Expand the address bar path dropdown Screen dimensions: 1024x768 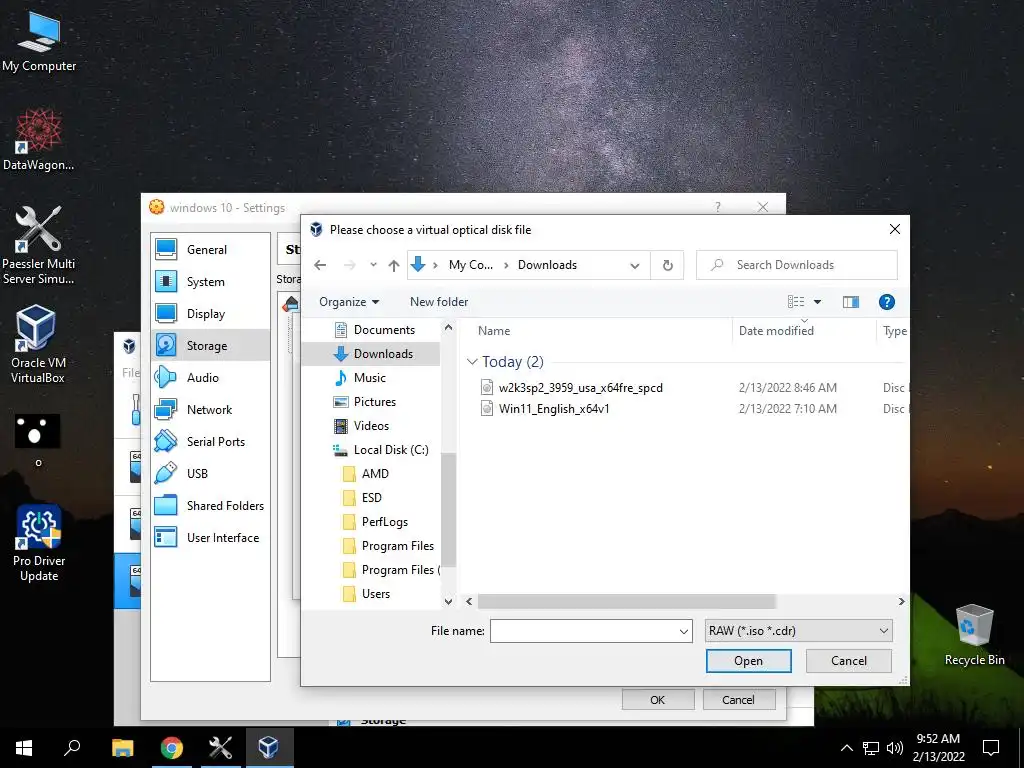coord(634,265)
